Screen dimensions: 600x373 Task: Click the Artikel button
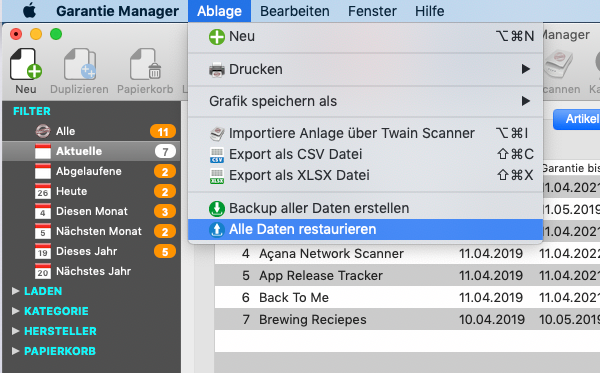(577, 119)
